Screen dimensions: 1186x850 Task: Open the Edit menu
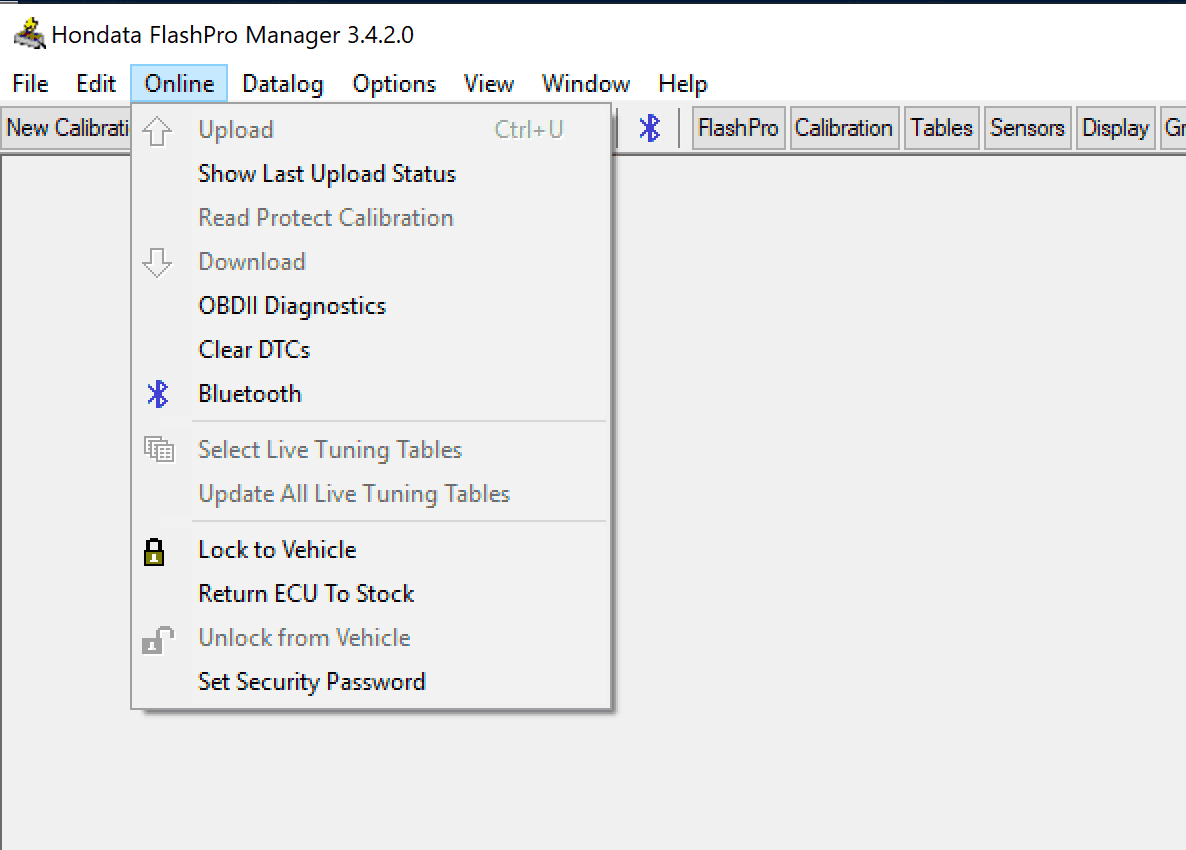tap(96, 84)
